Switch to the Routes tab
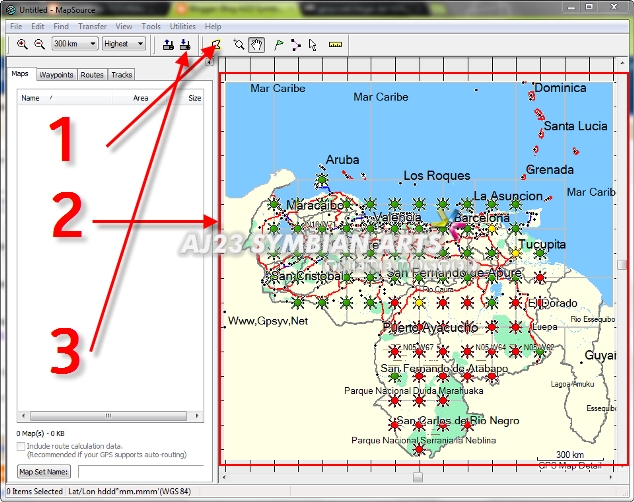 [x=92, y=75]
